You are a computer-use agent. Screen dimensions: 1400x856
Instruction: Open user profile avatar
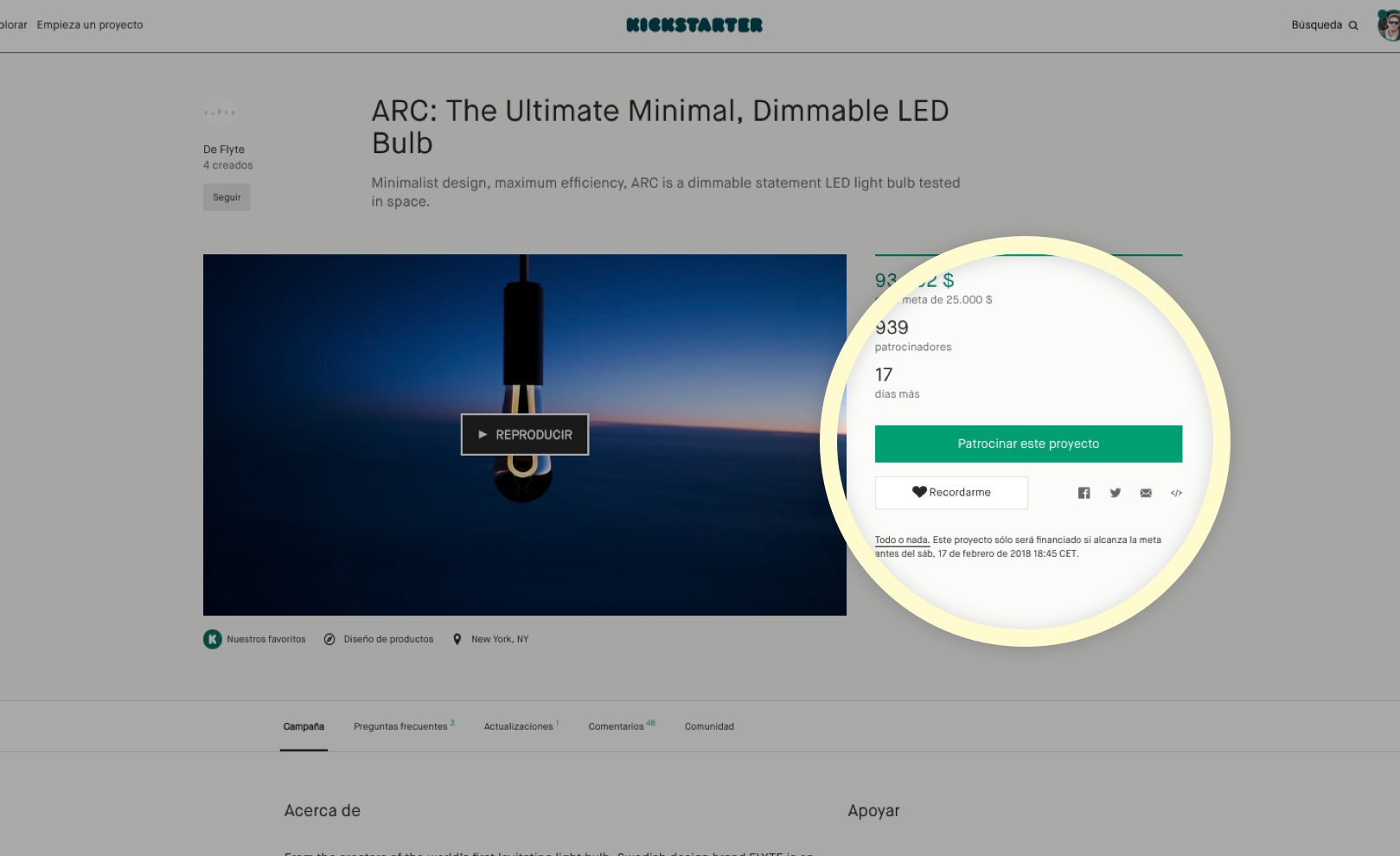(x=1389, y=25)
